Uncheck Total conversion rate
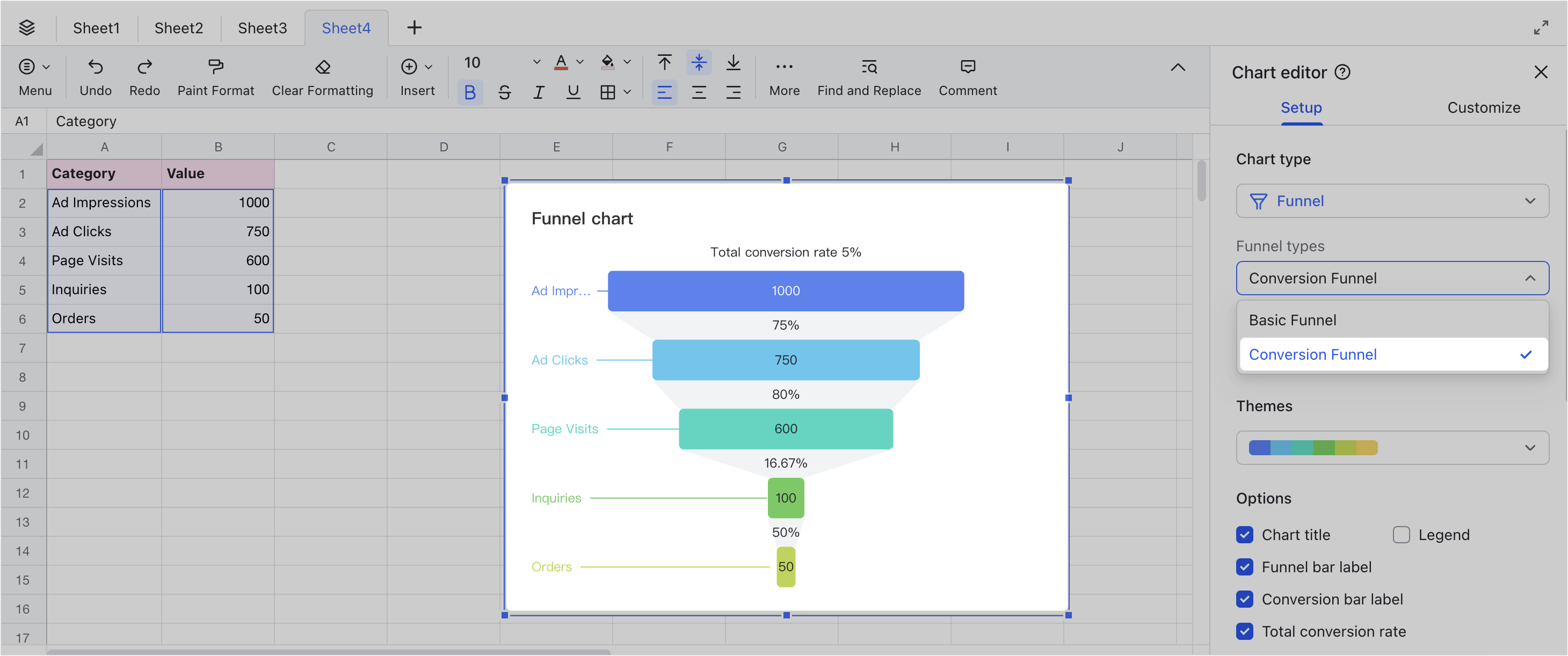Image resolution: width=1568 pixels, height=656 pixels. (1244, 632)
